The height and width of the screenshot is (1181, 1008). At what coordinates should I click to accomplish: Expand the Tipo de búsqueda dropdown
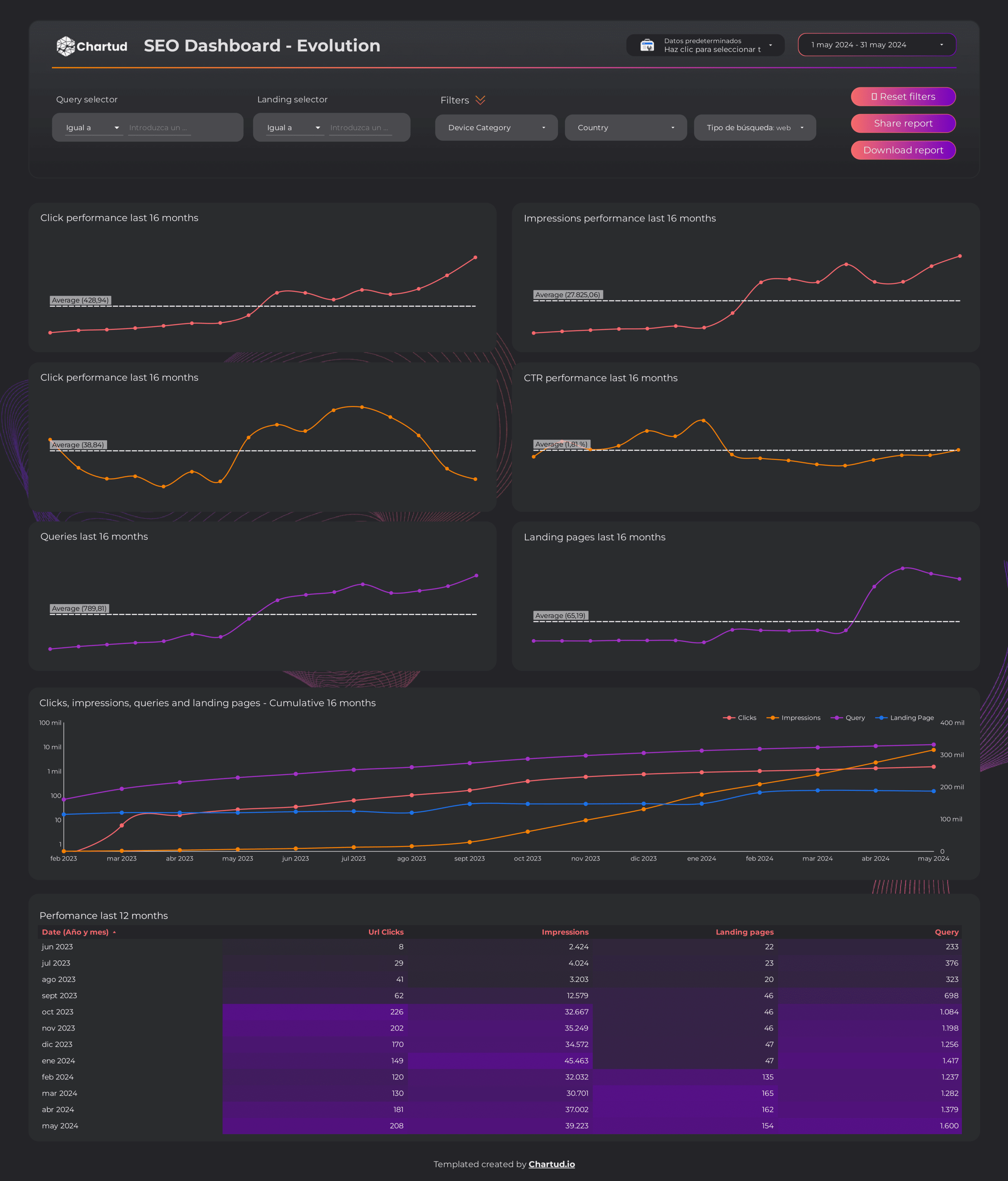coord(754,128)
